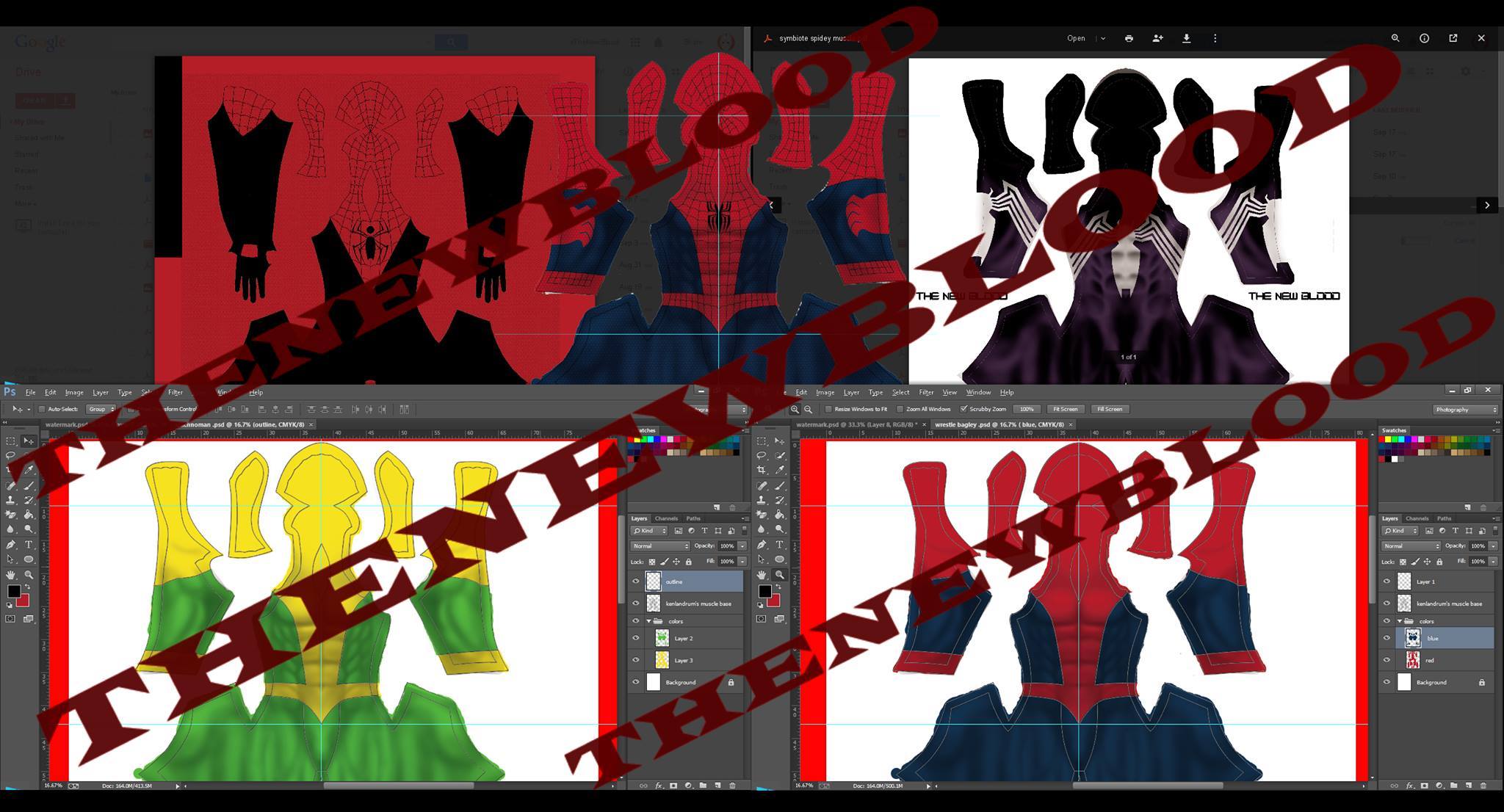Hide Background layer in right Layers panel
Image resolution: width=1504 pixels, height=812 pixels.
click(x=1386, y=682)
